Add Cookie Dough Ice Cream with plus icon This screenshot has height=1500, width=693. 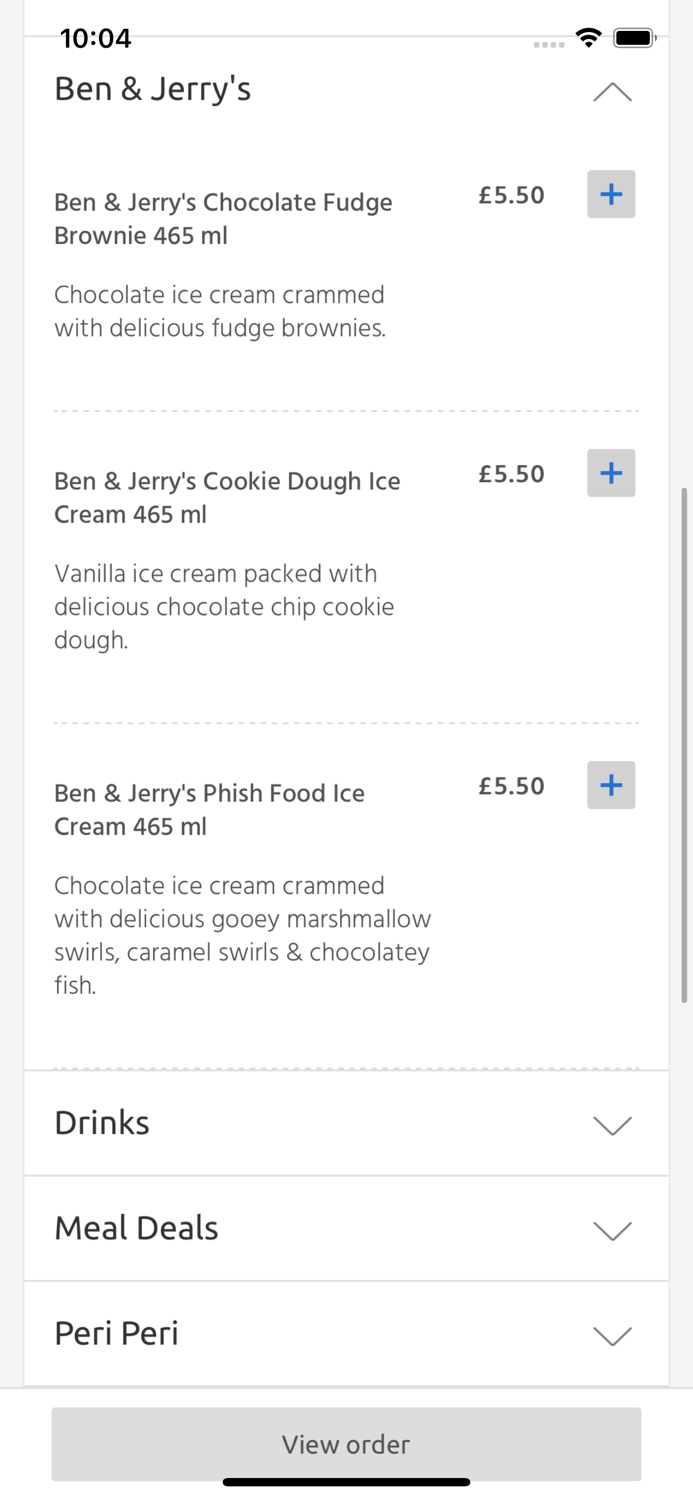click(611, 473)
